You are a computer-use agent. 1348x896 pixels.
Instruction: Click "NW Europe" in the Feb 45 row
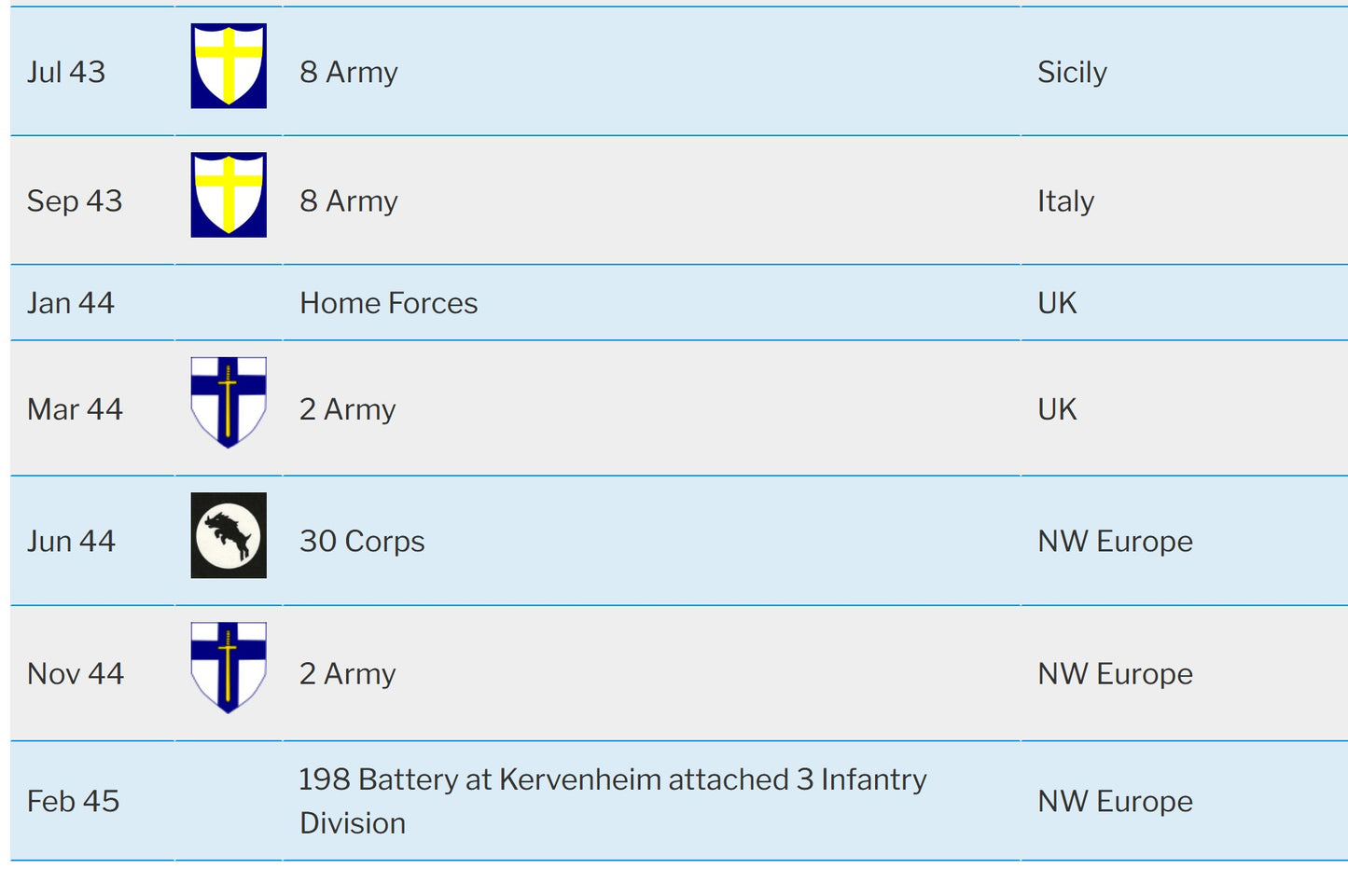click(1115, 801)
